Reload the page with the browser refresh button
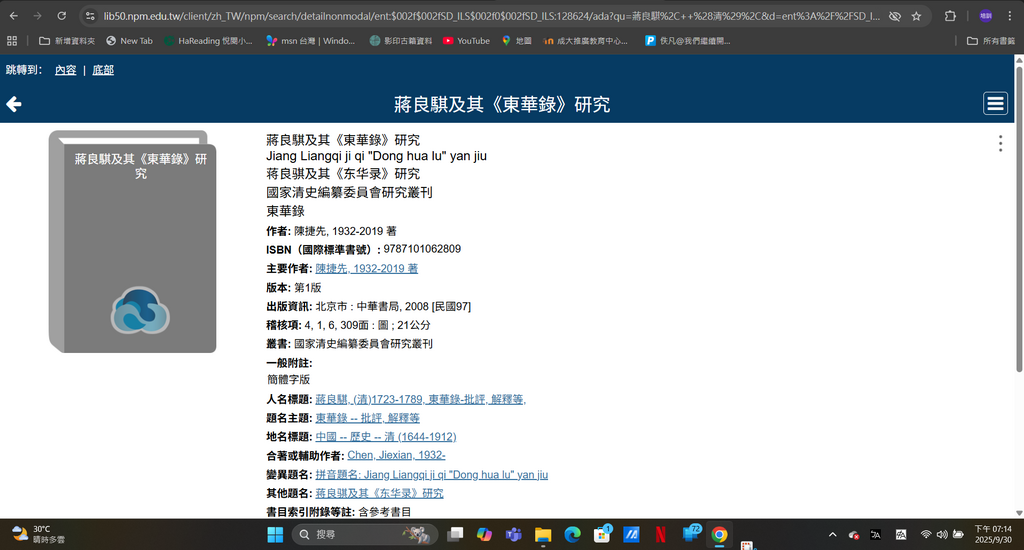 pyautogui.click(x=61, y=16)
